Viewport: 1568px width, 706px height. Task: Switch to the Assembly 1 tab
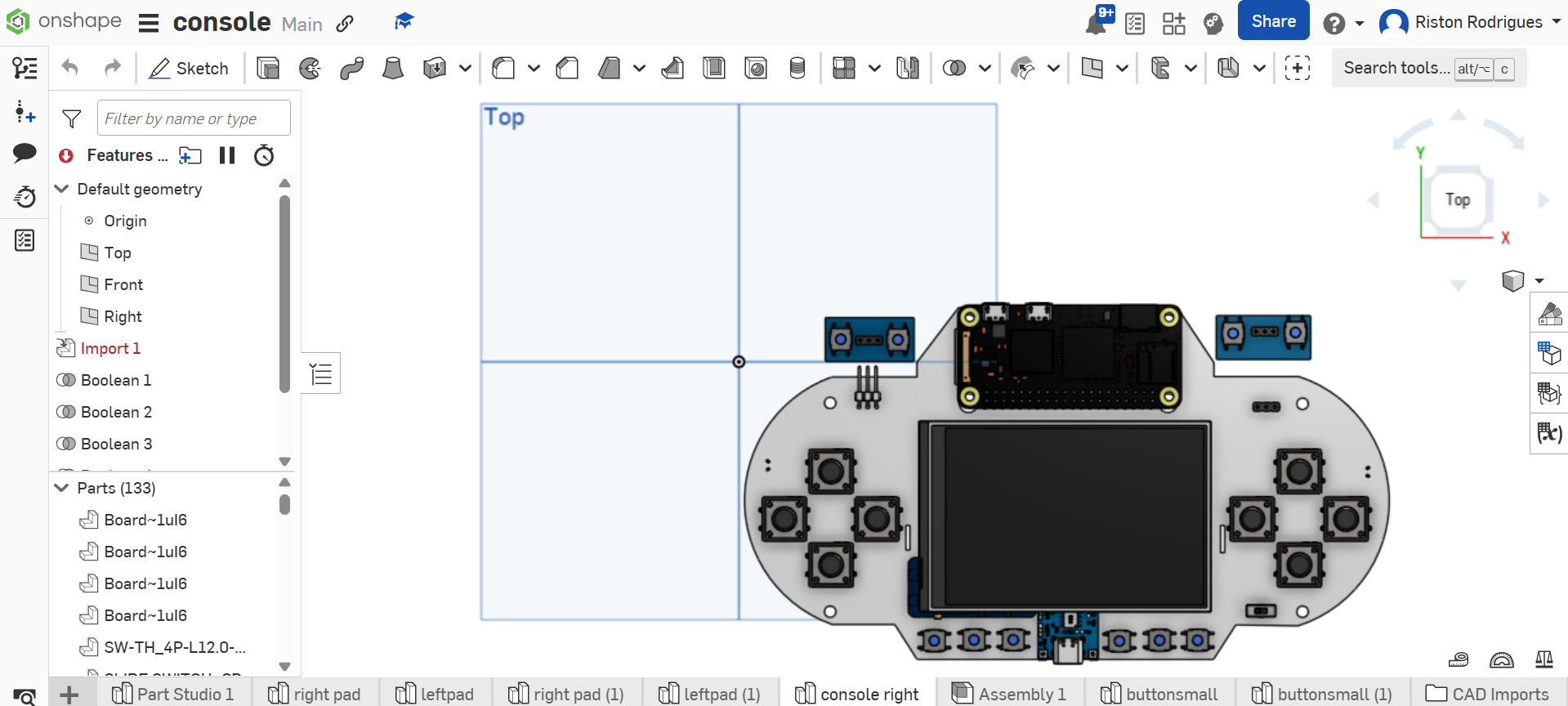(1011, 694)
